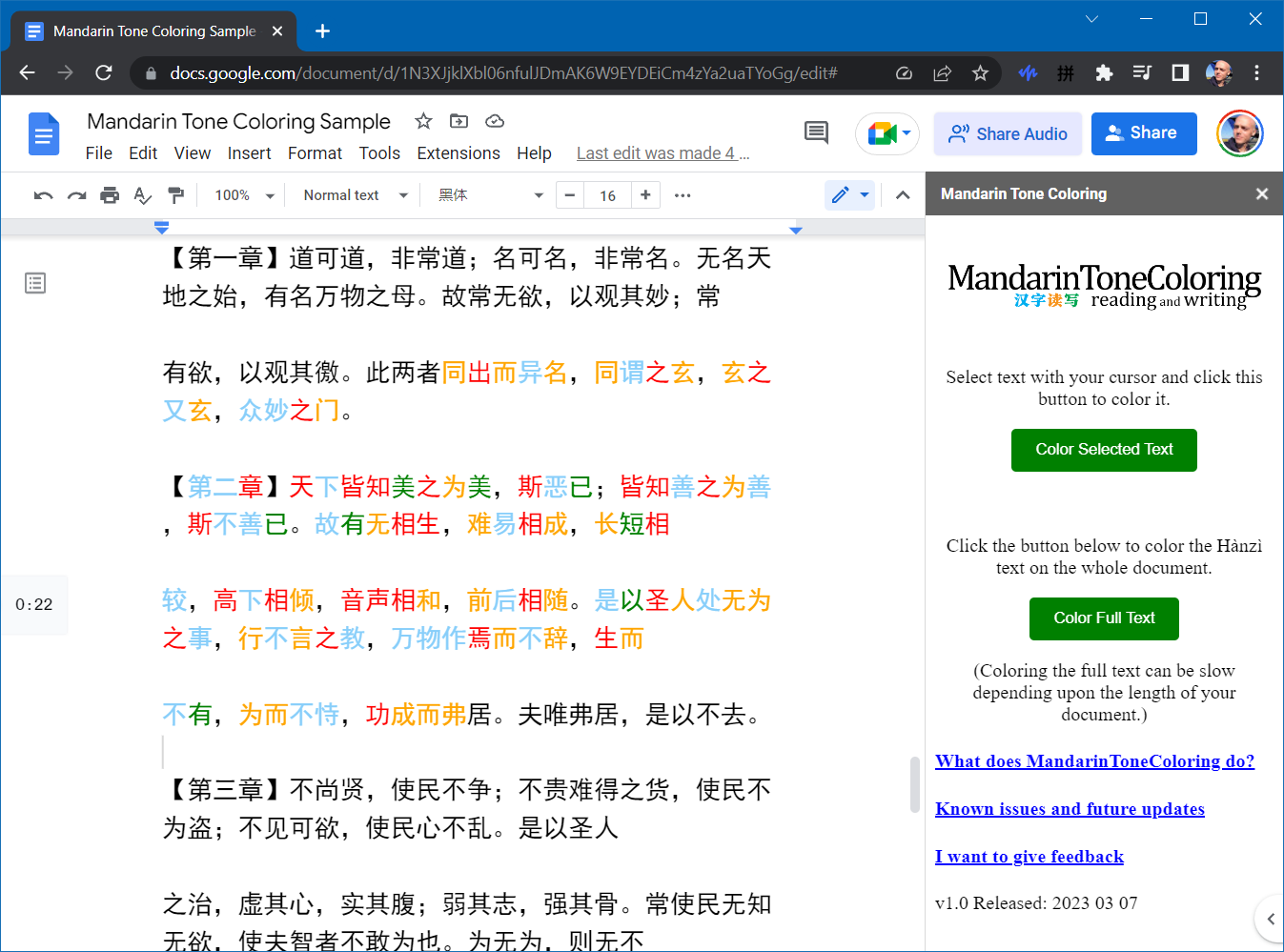Close the Mandarin Tone Coloring Sample tab
1284x952 pixels.
[x=277, y=31]
